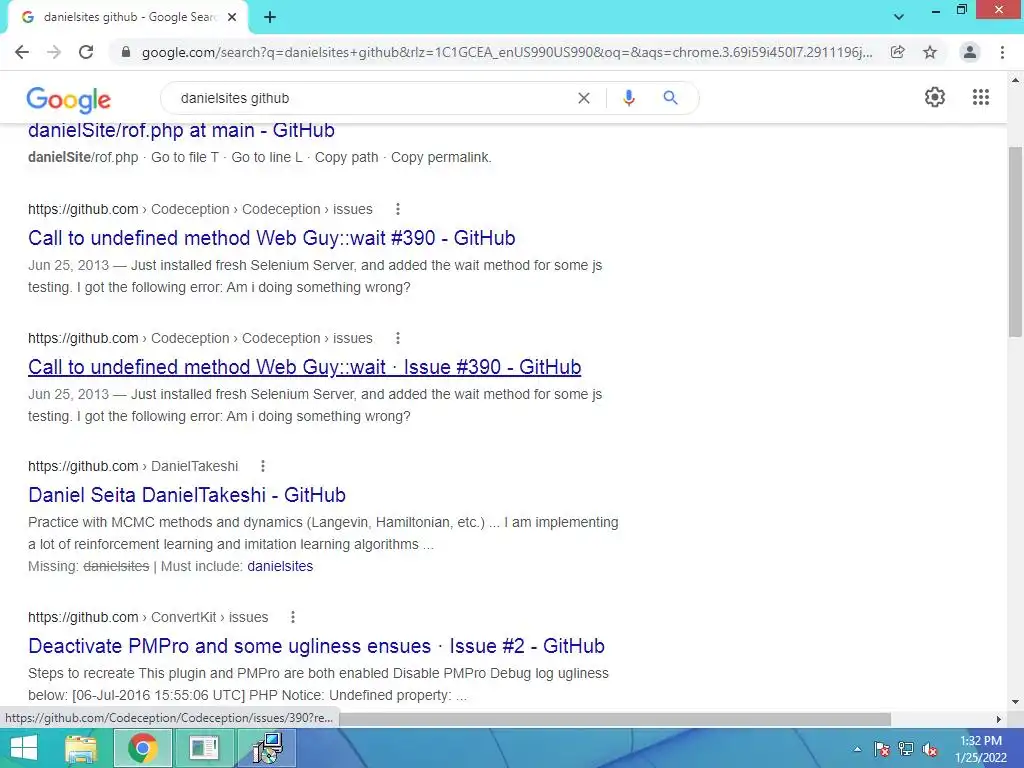Viewport: 1024px width, 768px height.
Task: Click the vertical scrollbar thumb
Action: click(x=1015, y=242)
